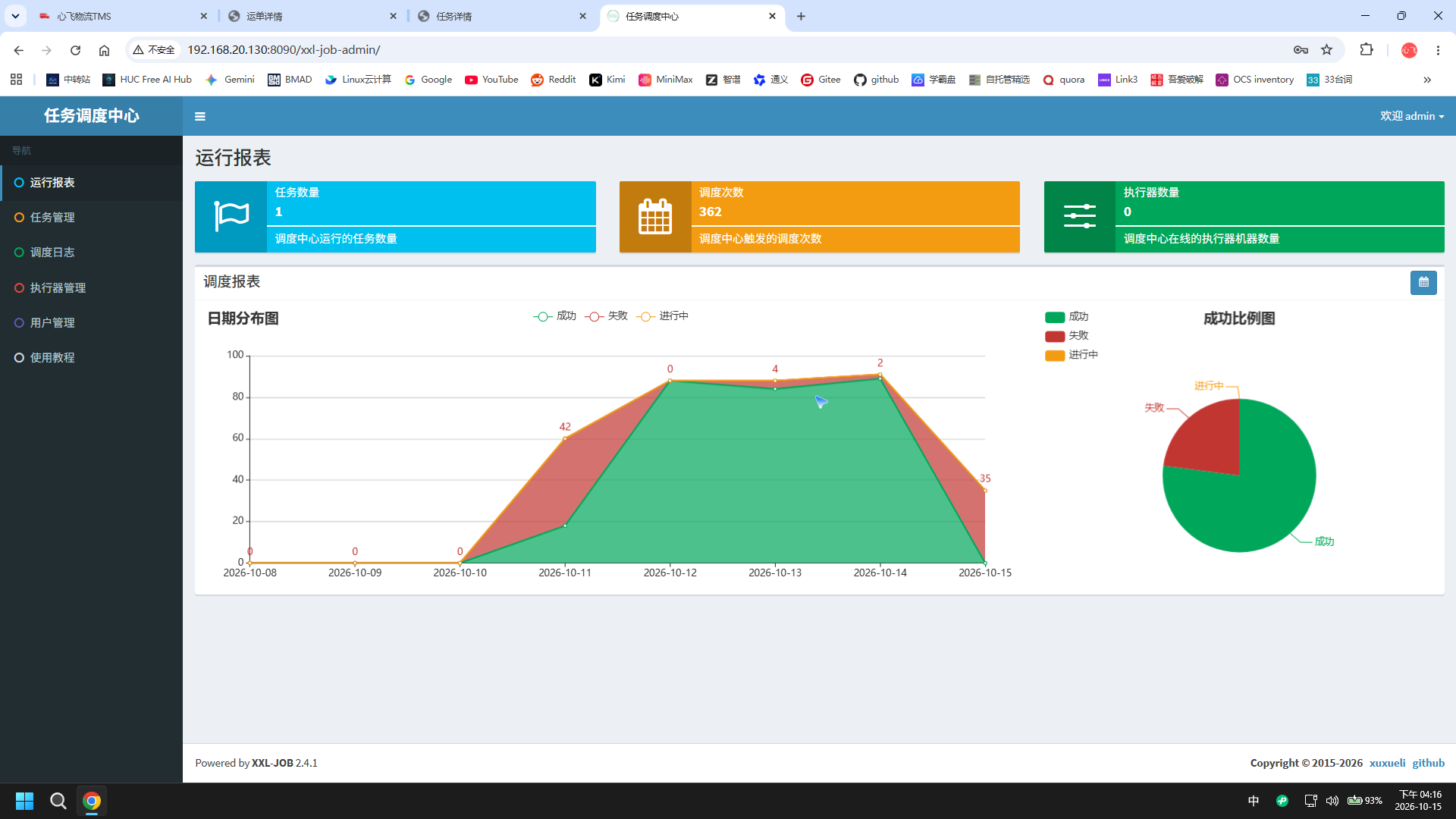
Task: Open the github bookmark in bookmarks bar
Action: coord(876,80)
